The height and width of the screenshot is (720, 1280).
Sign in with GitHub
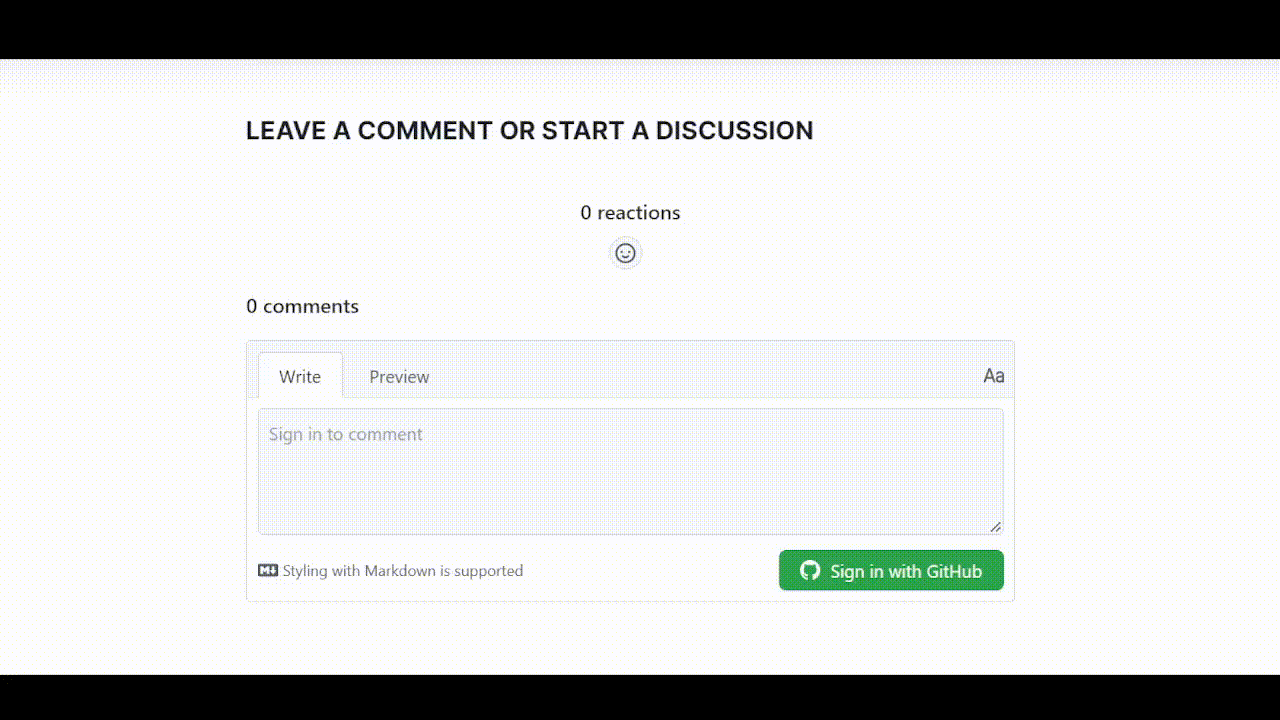[891, 570]
